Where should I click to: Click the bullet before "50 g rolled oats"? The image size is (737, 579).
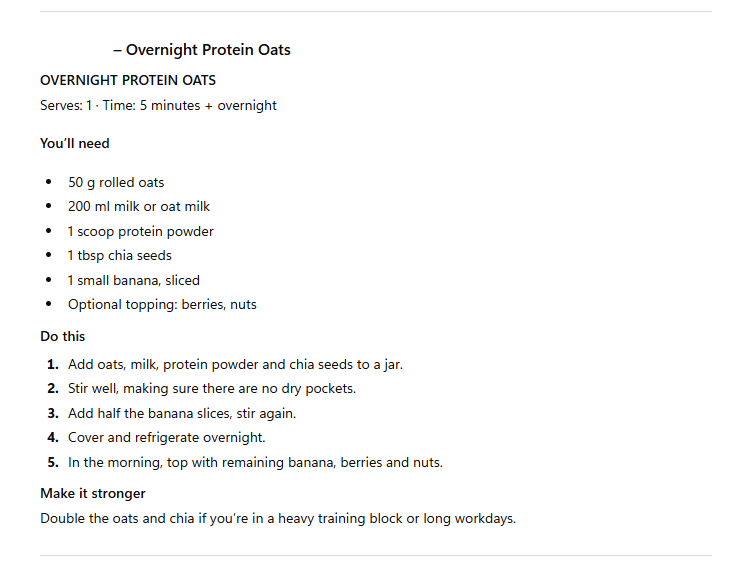coord(49,182)
